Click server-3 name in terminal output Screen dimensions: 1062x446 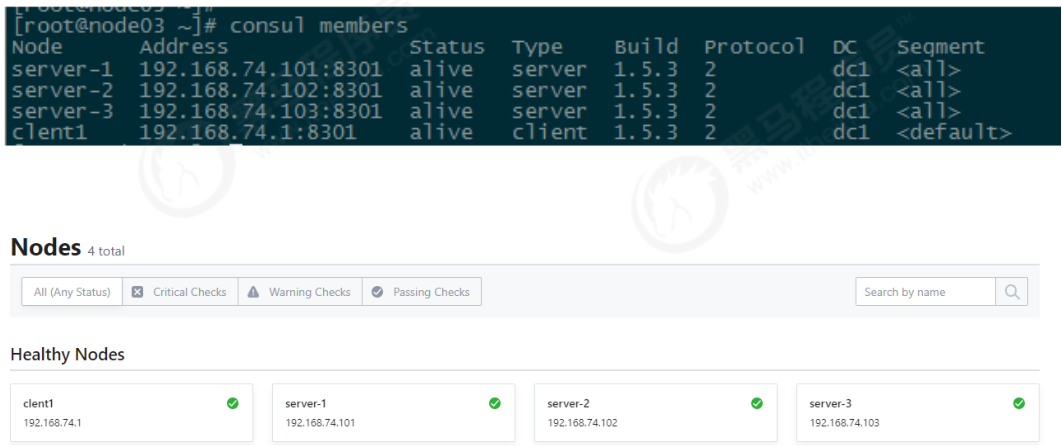(62, 111)
